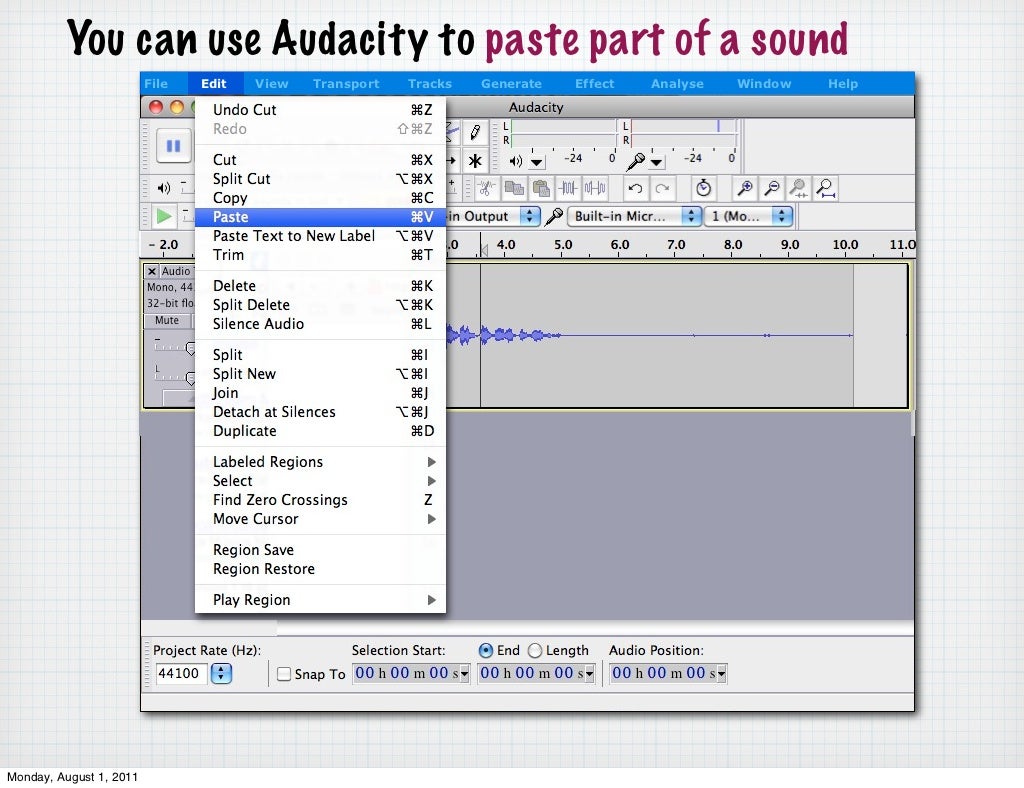Choose Split Cut menu item
1024x788 pixels.
click(320, 179)
